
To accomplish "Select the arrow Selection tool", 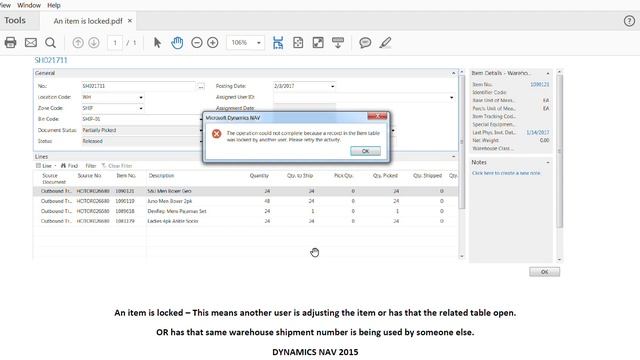I will (x=157, y=42).
